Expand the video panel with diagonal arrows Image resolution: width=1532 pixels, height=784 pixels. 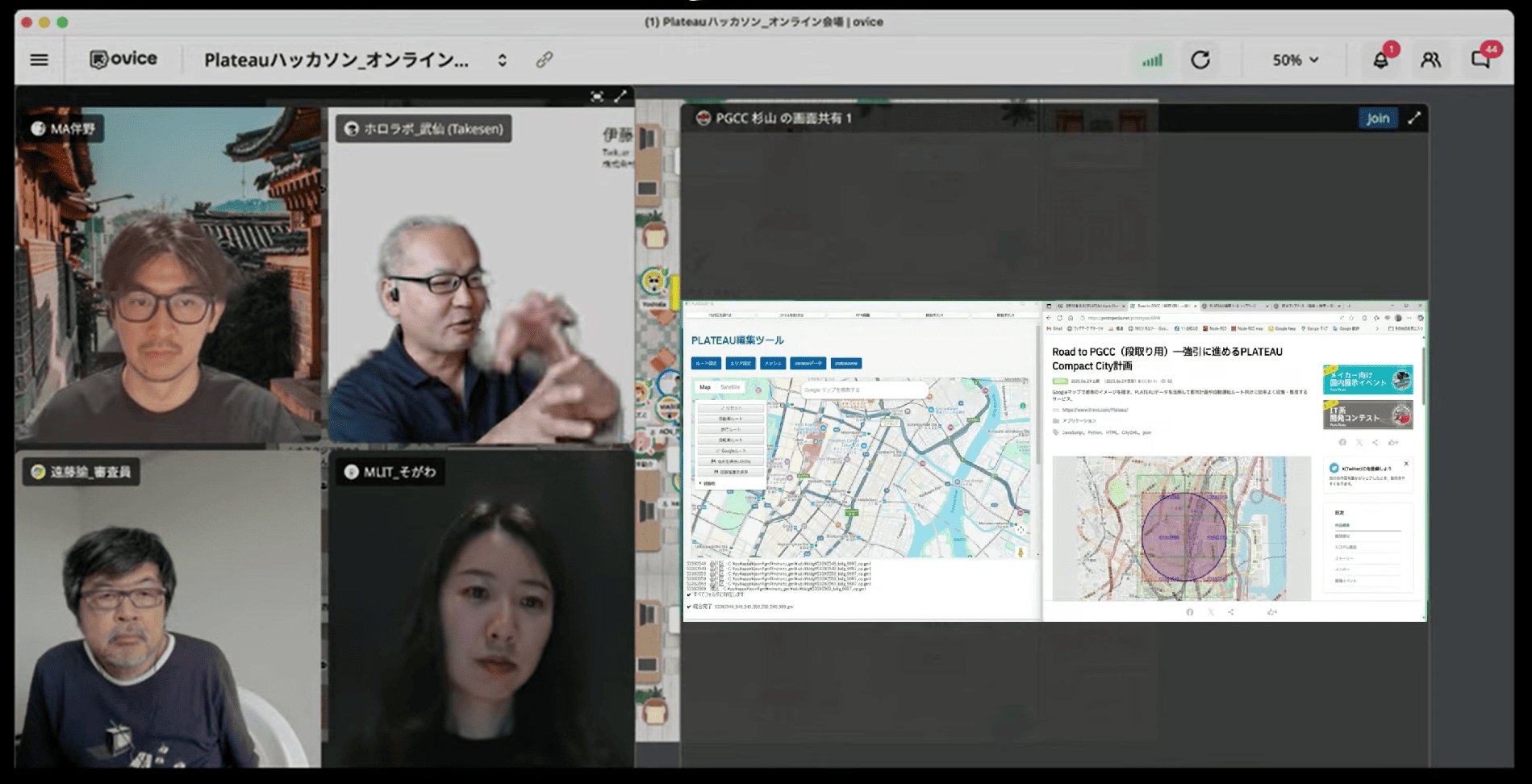[x=620, y=97]
